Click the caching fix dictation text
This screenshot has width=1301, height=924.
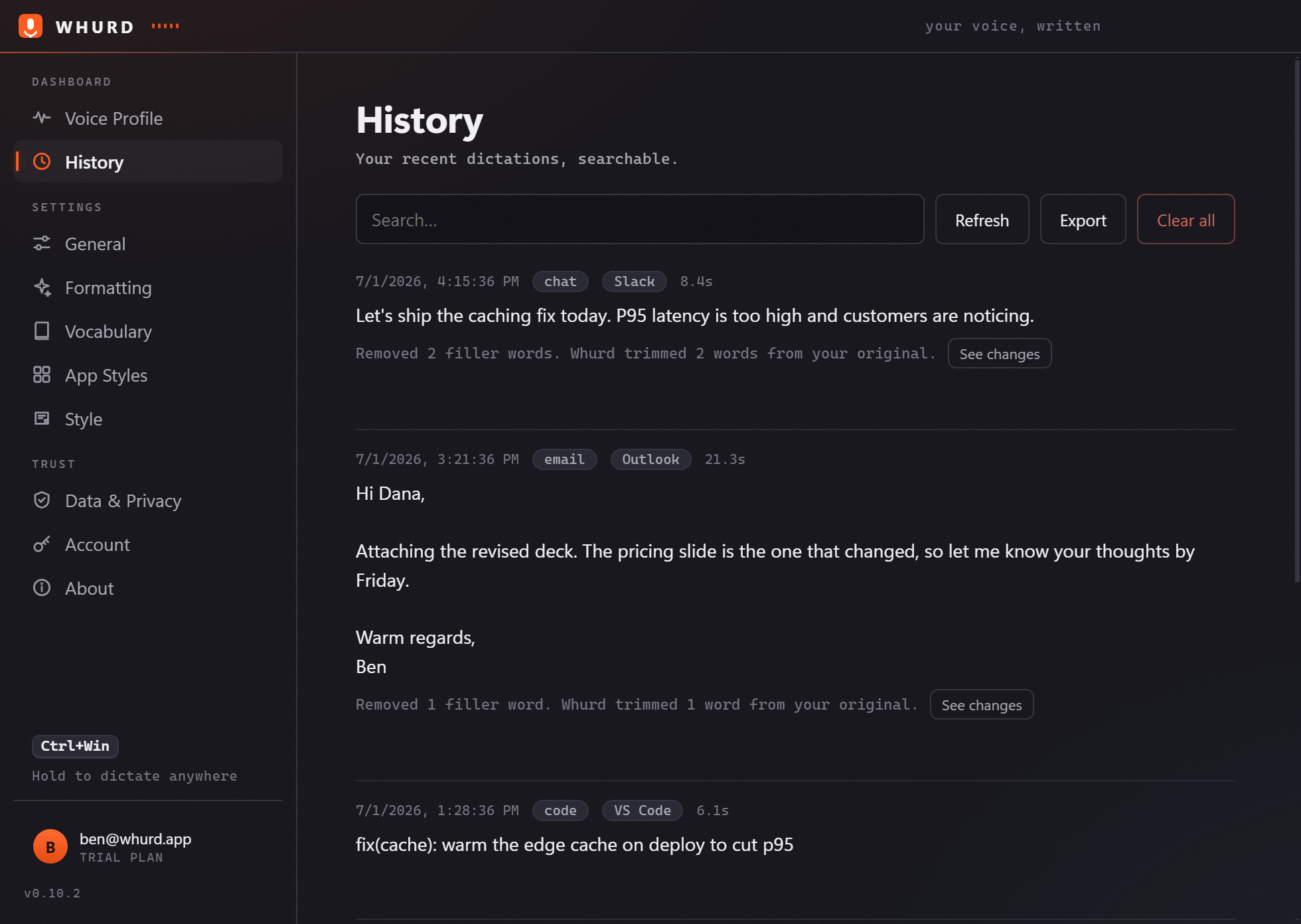click(695, 316)
